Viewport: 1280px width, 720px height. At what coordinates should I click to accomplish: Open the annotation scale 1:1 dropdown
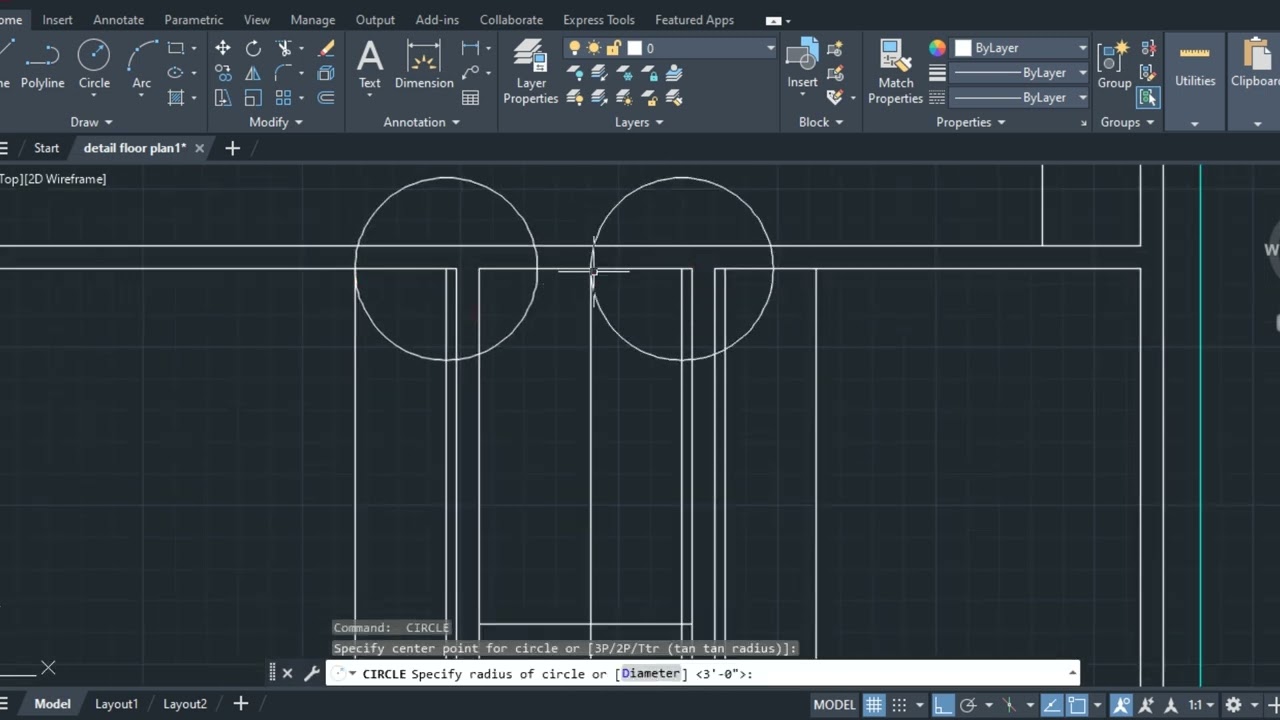tap(1201, 704)
